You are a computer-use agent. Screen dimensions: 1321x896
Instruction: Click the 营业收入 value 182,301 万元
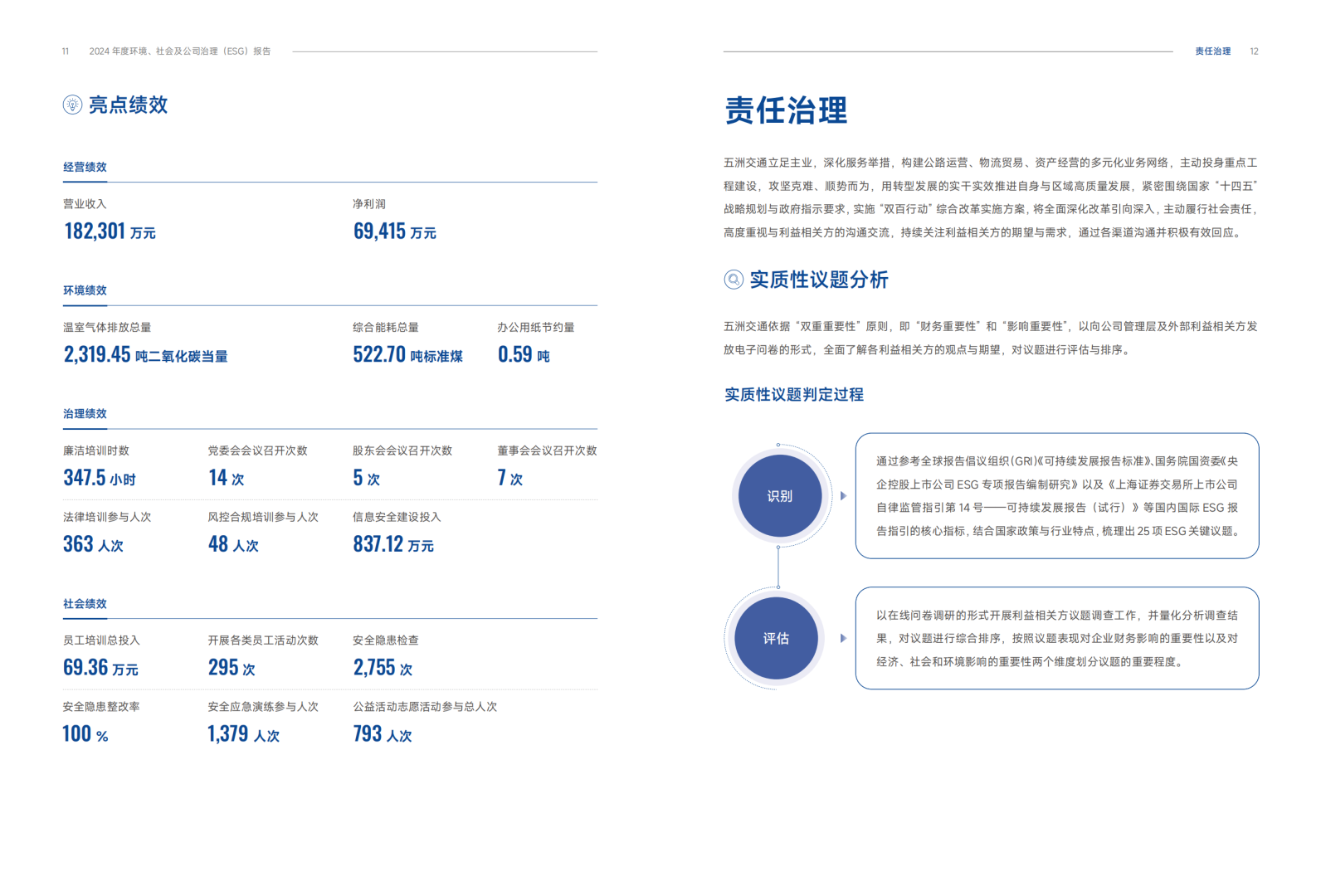110,231
